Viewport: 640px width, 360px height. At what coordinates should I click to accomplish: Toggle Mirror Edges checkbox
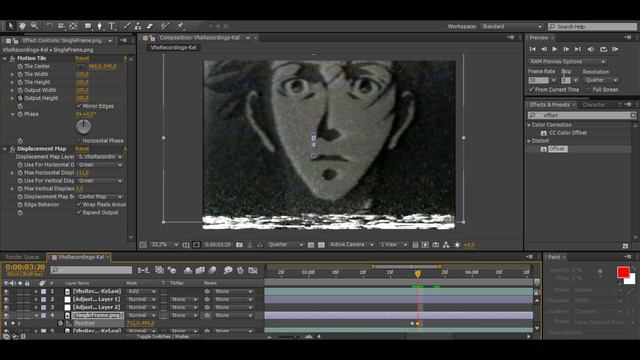[x=79, y=106]
